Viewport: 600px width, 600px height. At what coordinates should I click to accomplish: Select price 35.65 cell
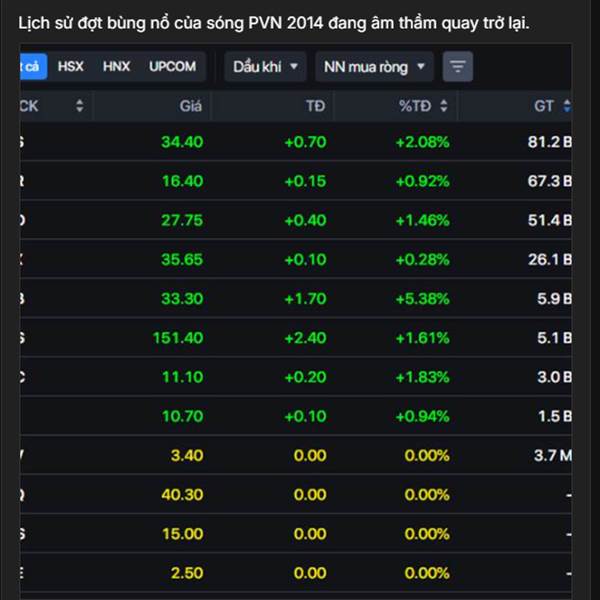click(182, 259)
